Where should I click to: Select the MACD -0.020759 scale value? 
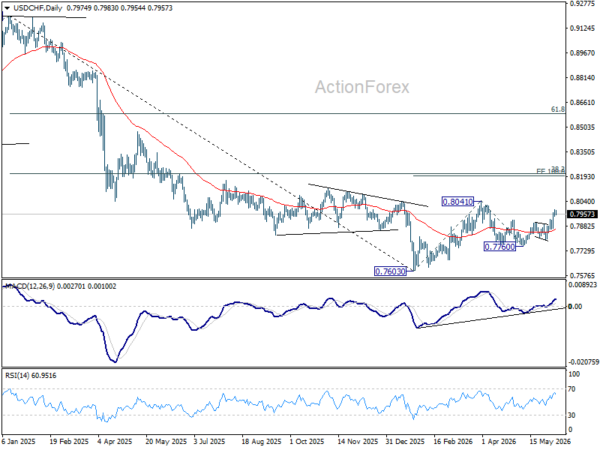[582, 362]
